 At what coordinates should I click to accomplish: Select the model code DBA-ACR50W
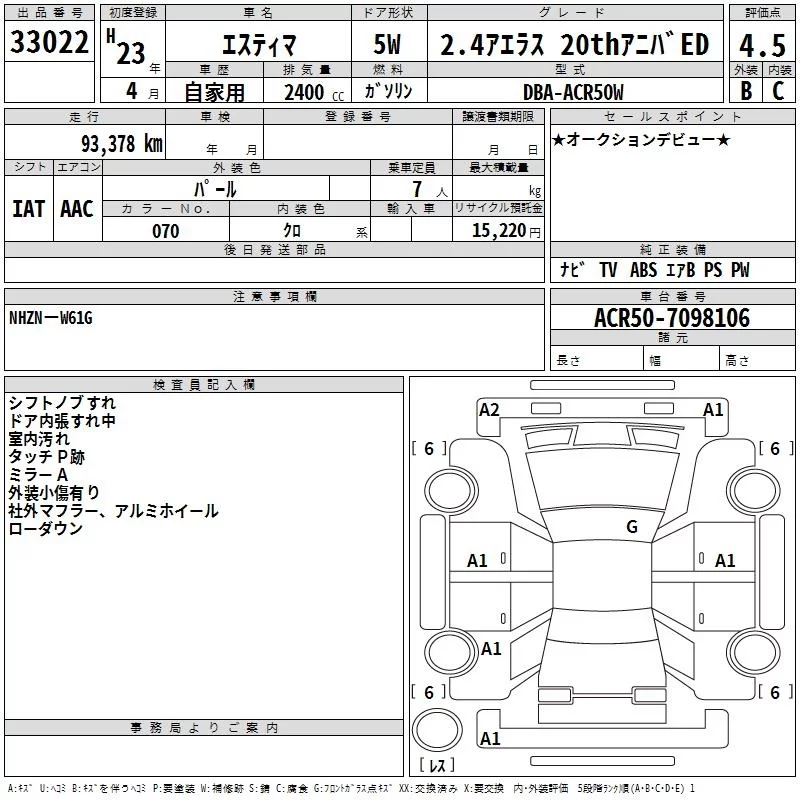[573, 92]
